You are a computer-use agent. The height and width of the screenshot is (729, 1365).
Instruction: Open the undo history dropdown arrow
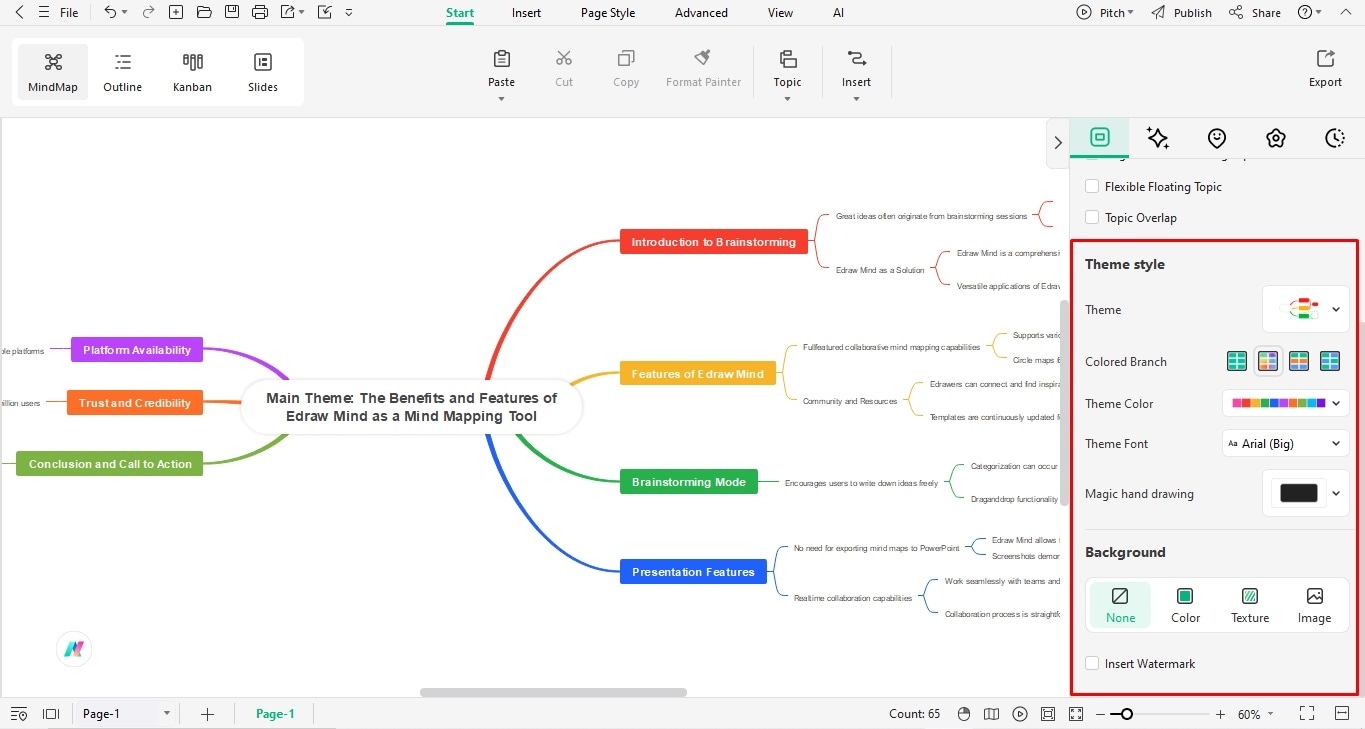tap(124, 13)
